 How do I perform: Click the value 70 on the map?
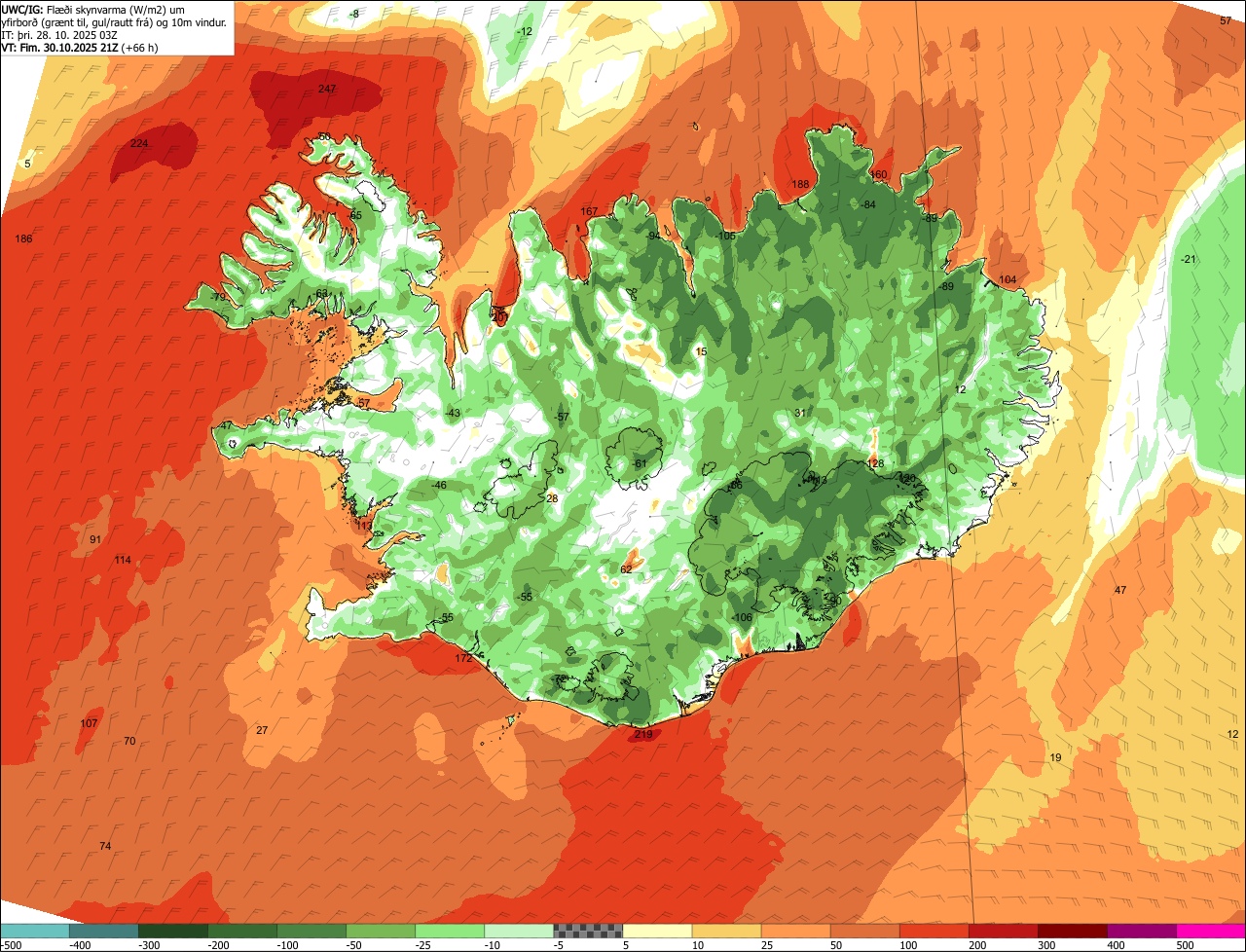[129, 741]
